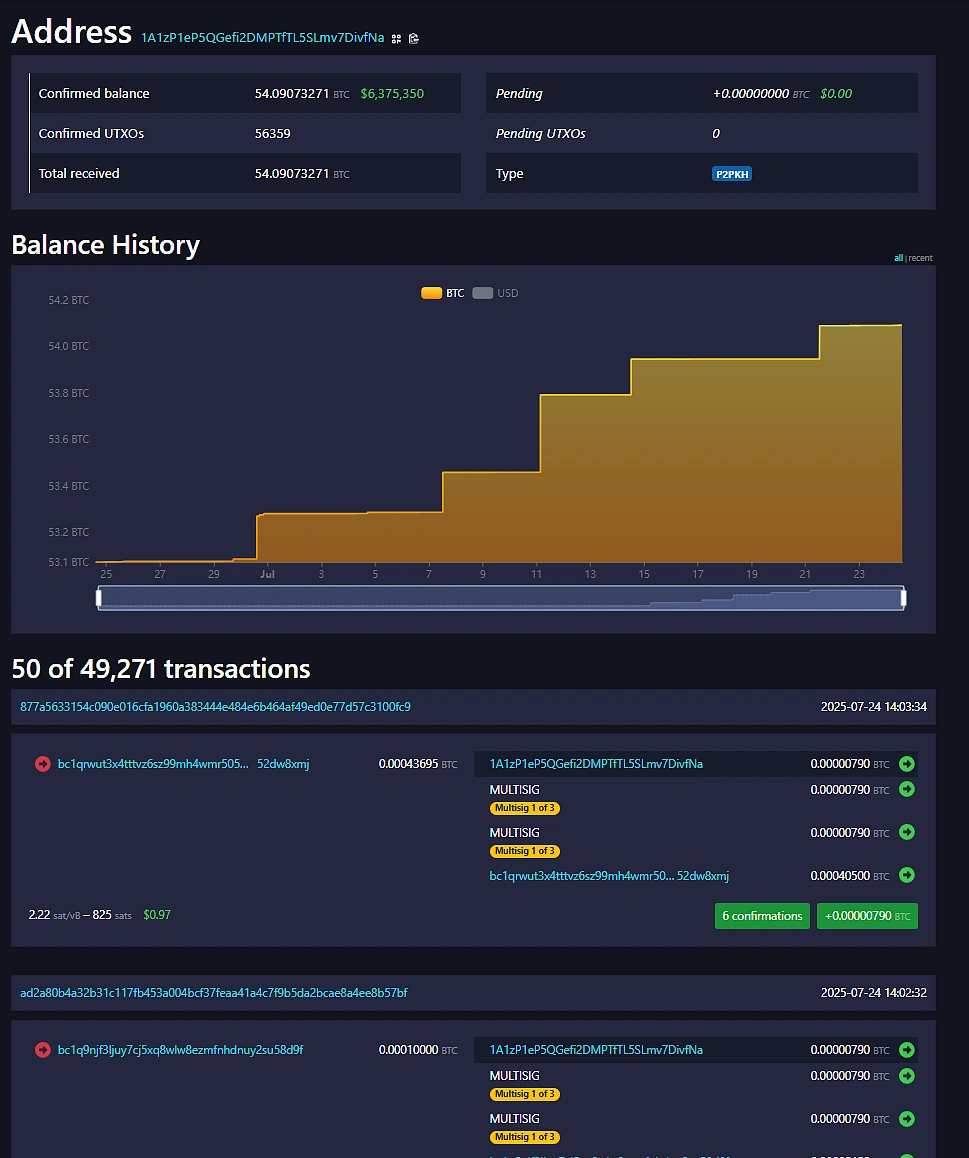Toggle the BTC series in the chart legend

441,292
